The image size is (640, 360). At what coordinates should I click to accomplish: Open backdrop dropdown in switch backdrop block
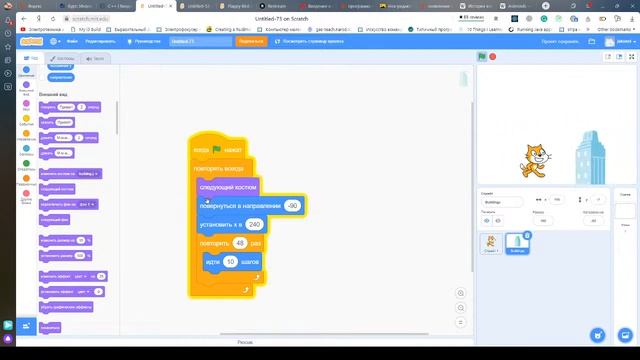pyautogui.click(x=87, y=204)
